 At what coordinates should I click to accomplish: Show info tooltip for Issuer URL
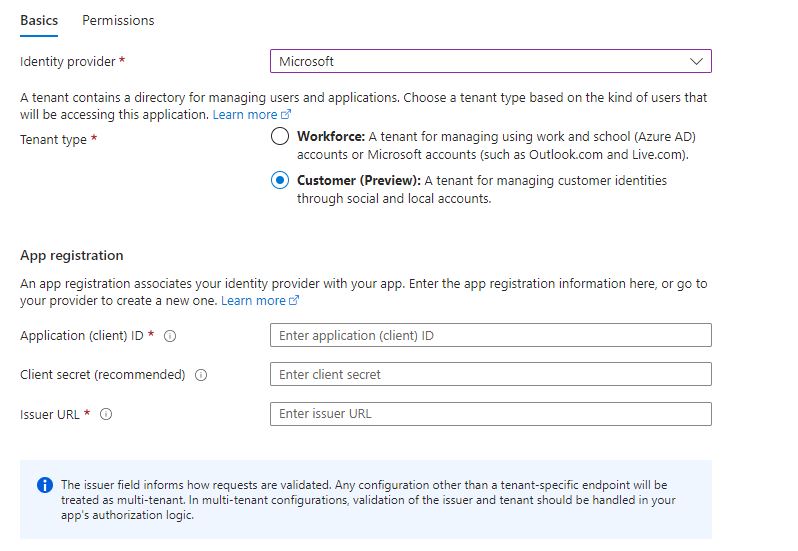(x=106, y=415)
